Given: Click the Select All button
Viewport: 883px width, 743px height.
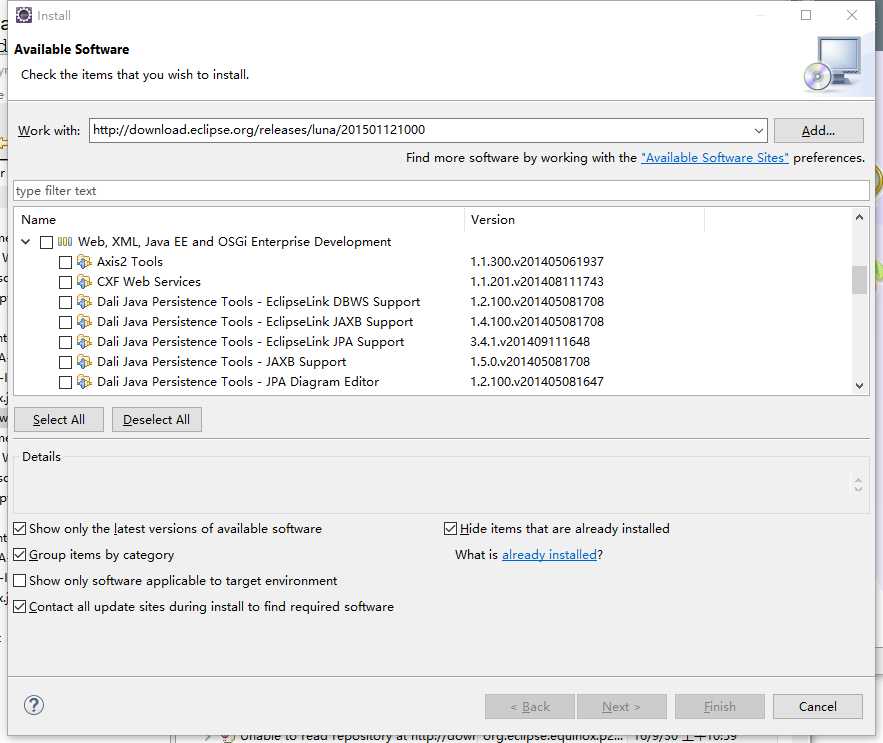Looking at the screenshot, I should click(59, 420).
